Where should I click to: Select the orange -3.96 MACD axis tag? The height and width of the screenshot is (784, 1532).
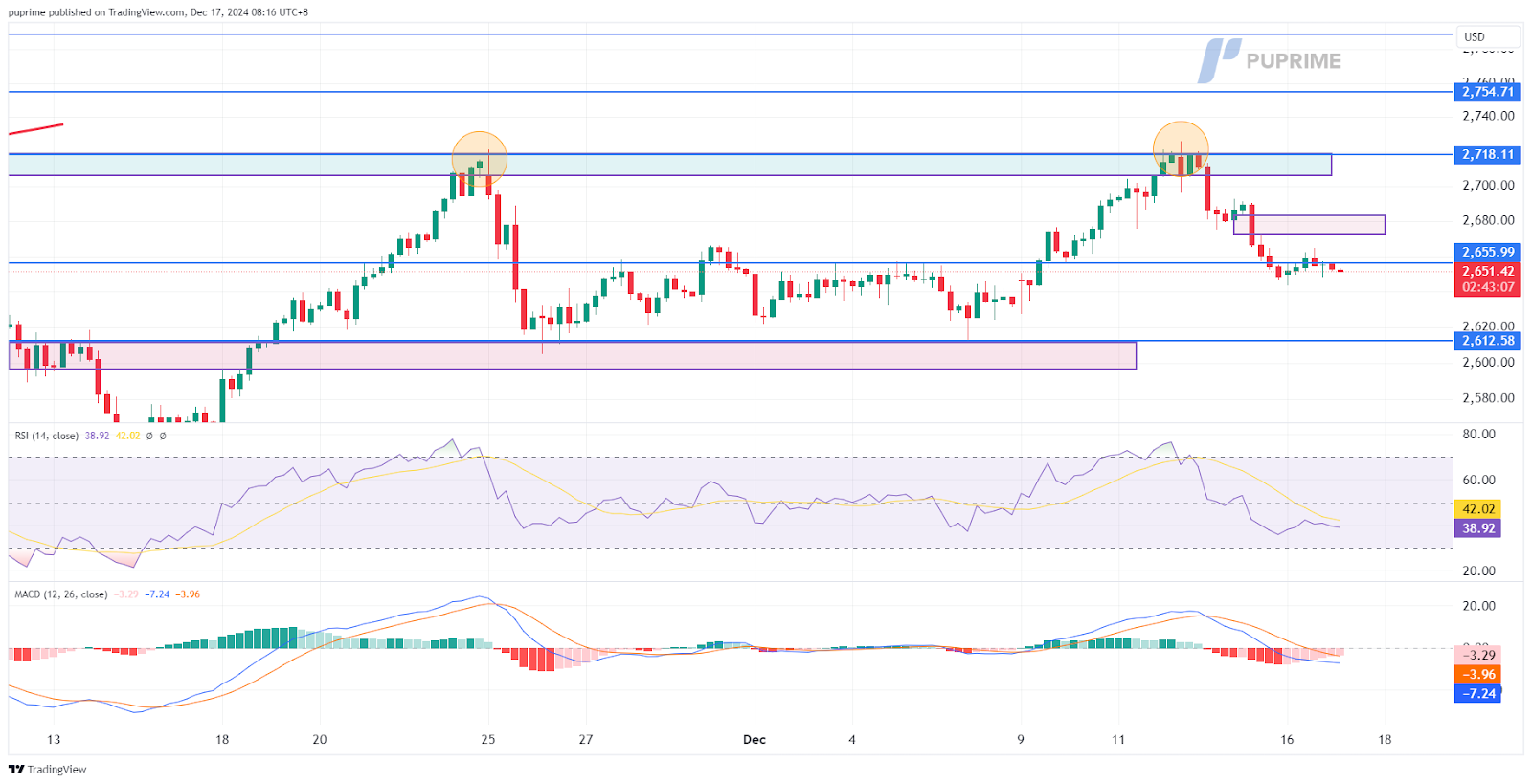click(1477, 675)
